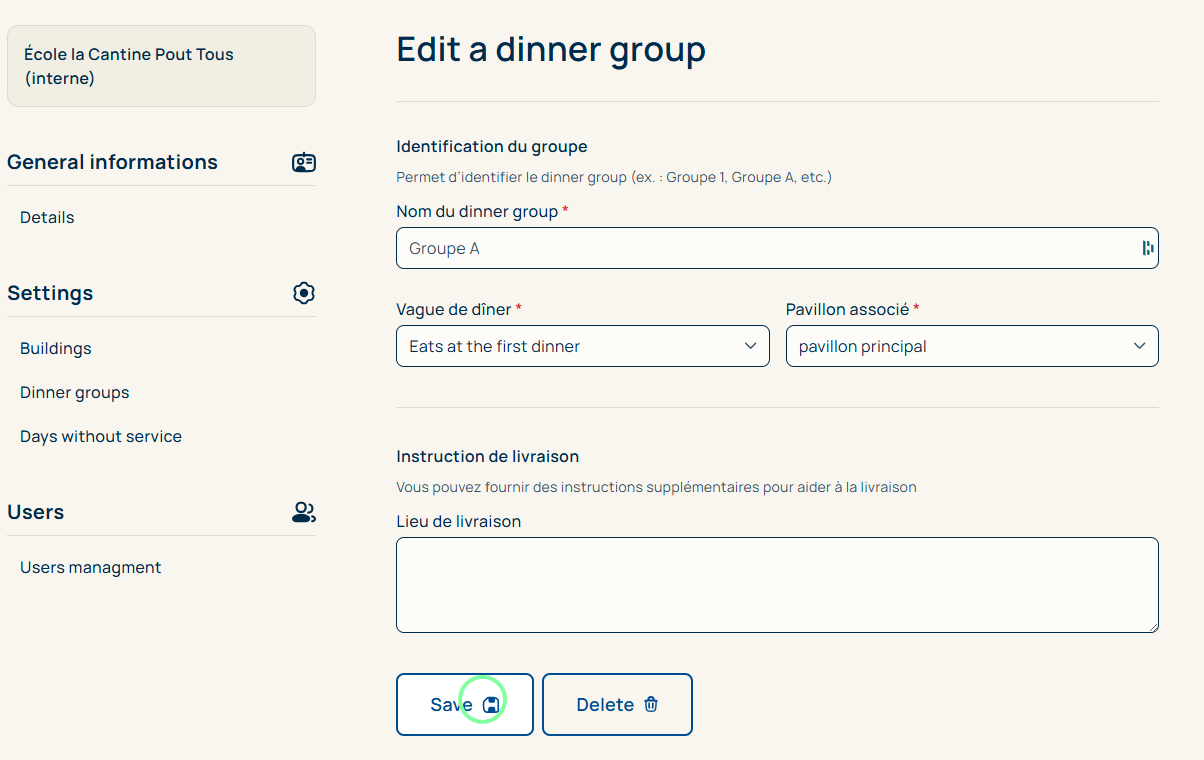The height and width of the screenshot is (760, 1204).
Task: Click the icon inside the group name field
Action: coord(1147,248)
